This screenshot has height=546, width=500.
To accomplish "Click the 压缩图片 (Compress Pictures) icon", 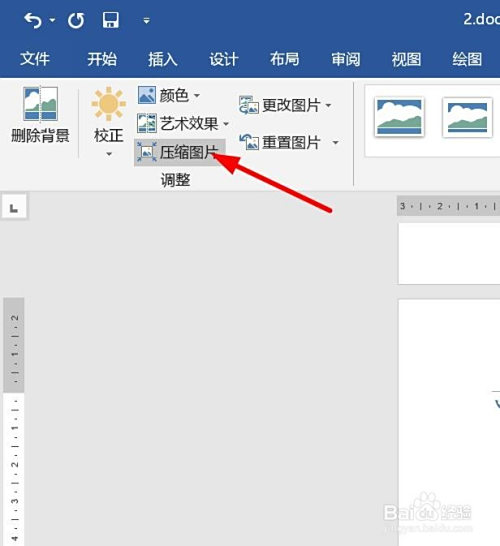I will coord(147,152).
